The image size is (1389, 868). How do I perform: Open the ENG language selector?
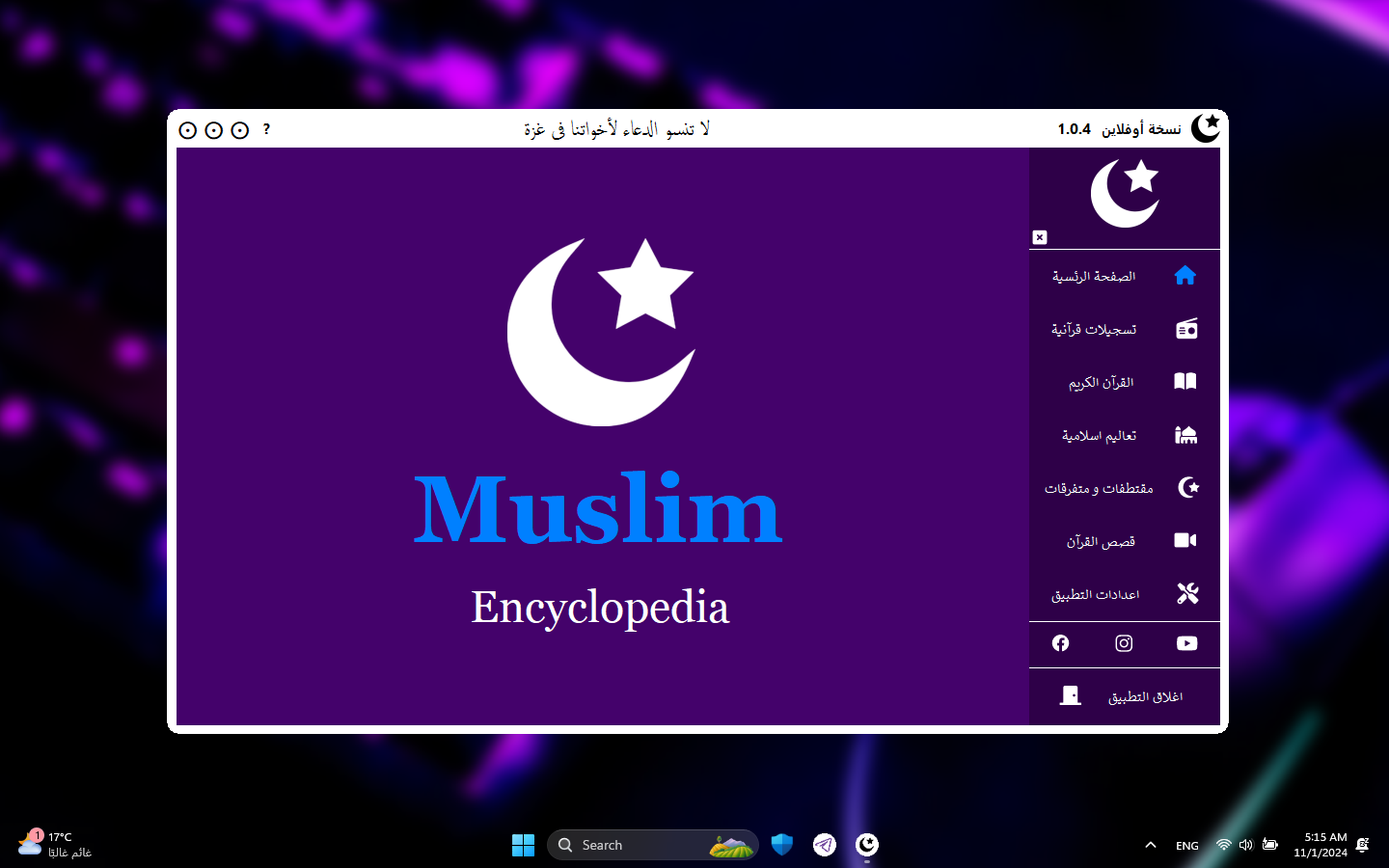[x=1186, y=845]
